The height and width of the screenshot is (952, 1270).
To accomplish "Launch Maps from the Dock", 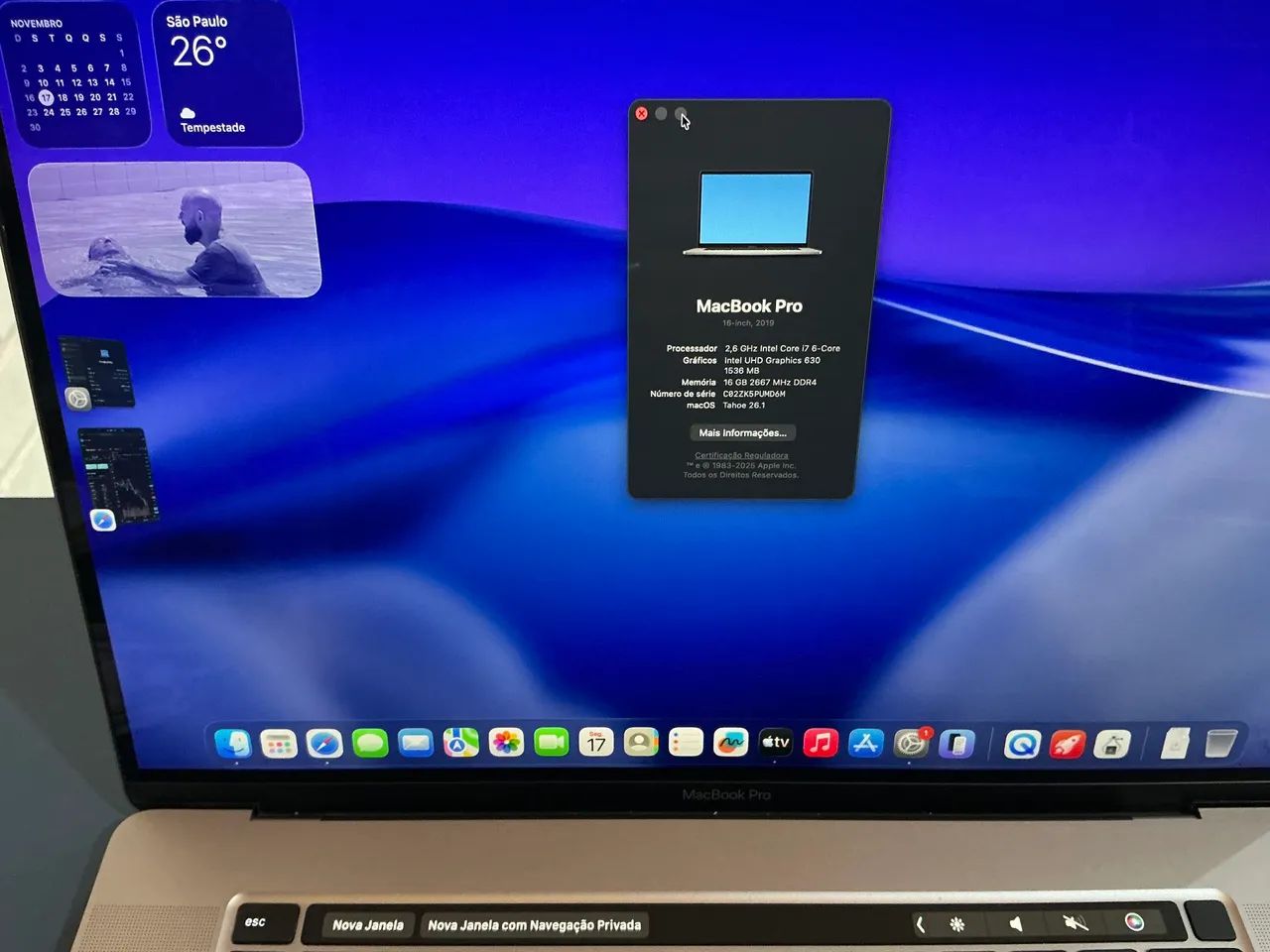I will click(x=461, y=744).
